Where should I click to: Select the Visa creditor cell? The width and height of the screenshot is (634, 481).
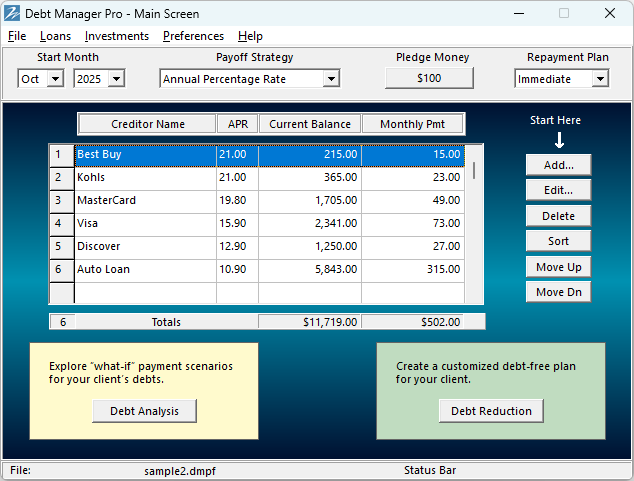pyautogui.click(x=146, y=225)
